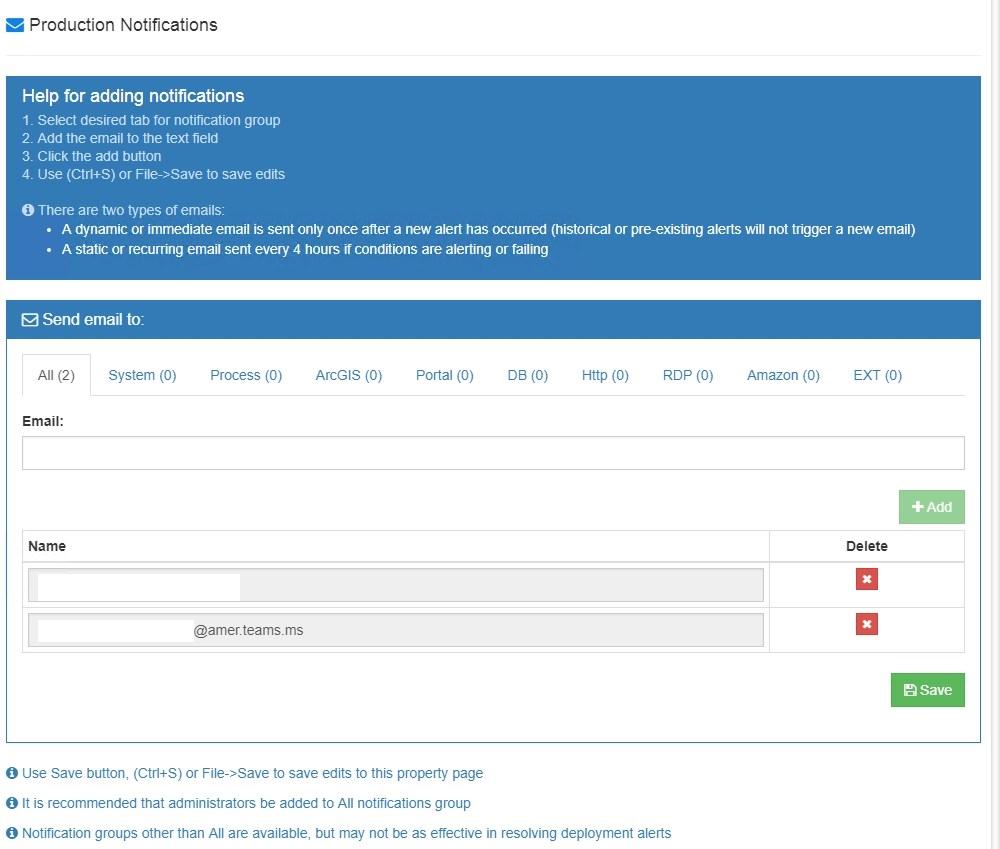Select the EXT tab
The height and width of the screenshot is (849, 1000).
pos(876,374)
